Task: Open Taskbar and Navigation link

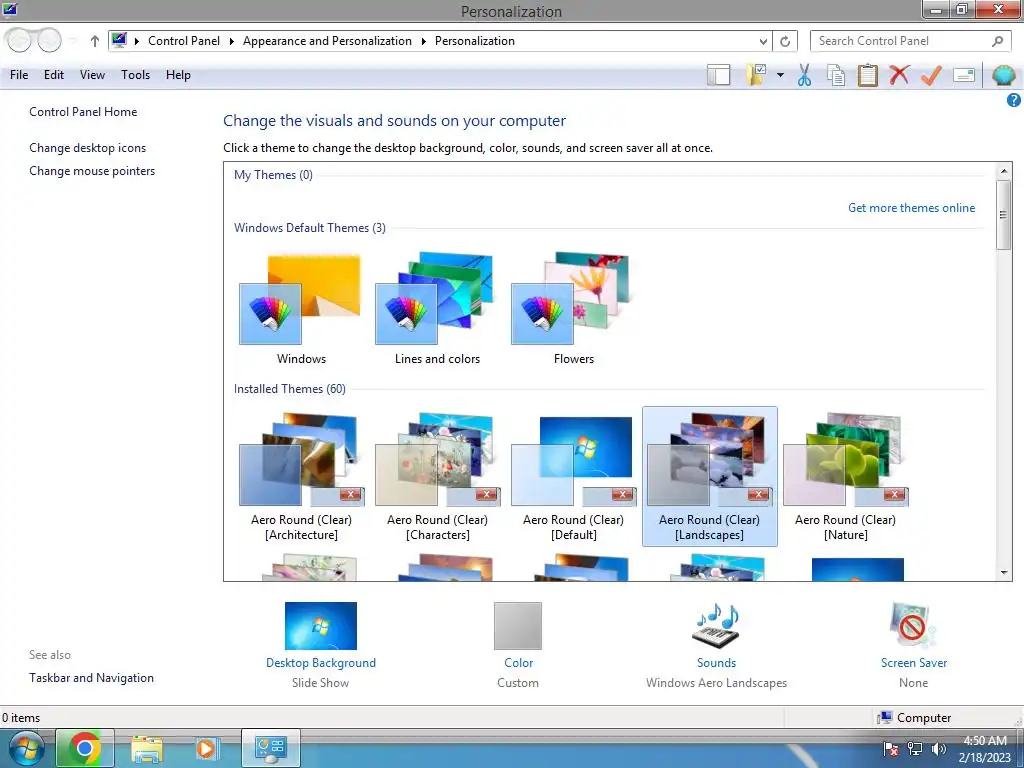Action: tap(91, 678)
